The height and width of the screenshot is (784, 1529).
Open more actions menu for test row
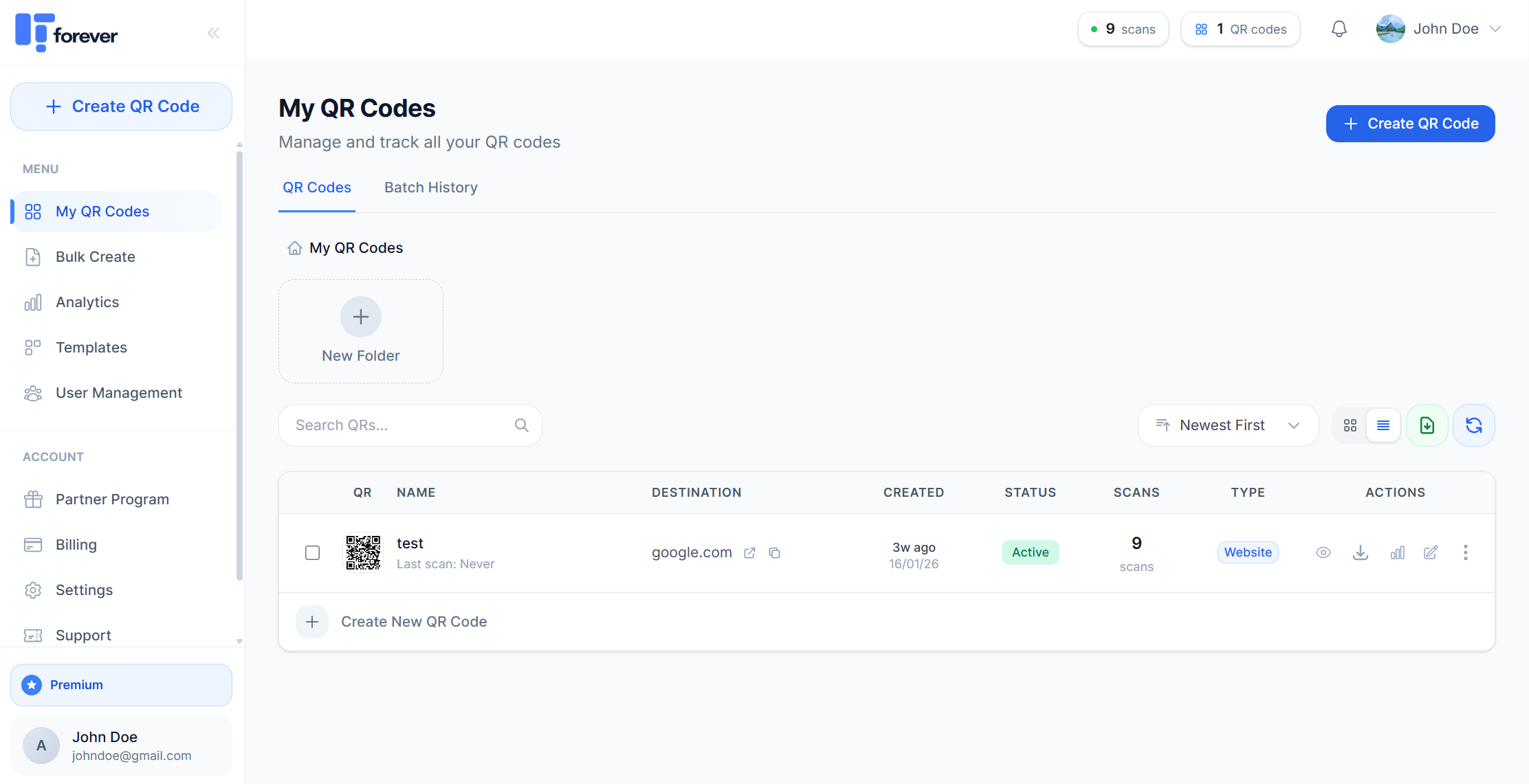(1466, 552)
